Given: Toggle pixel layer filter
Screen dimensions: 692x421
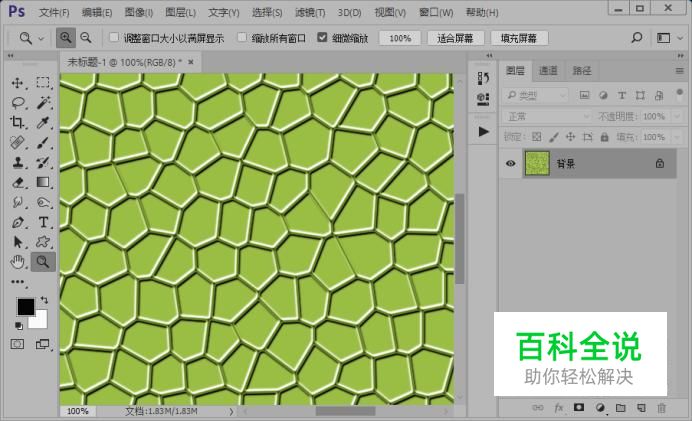Looking at the screenshot, I should [584, 95].
